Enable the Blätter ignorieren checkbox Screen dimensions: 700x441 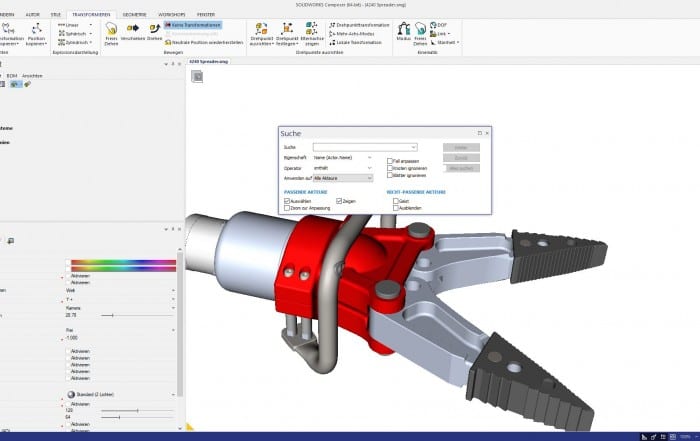click(390, 175)
